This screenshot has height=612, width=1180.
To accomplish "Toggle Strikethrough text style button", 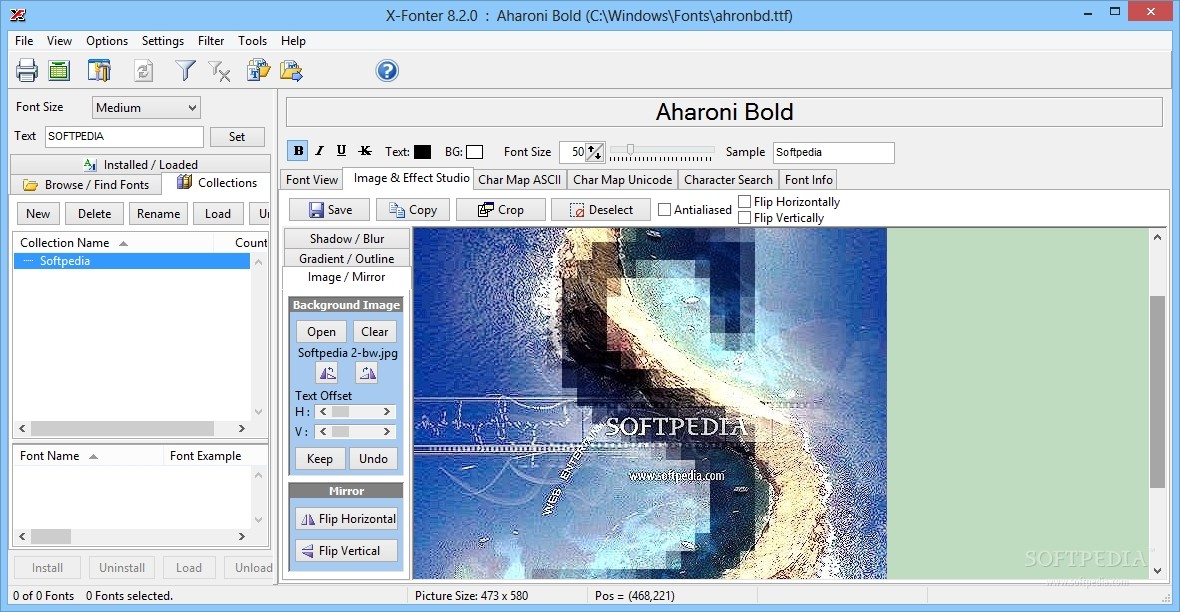I will [365, 151].
